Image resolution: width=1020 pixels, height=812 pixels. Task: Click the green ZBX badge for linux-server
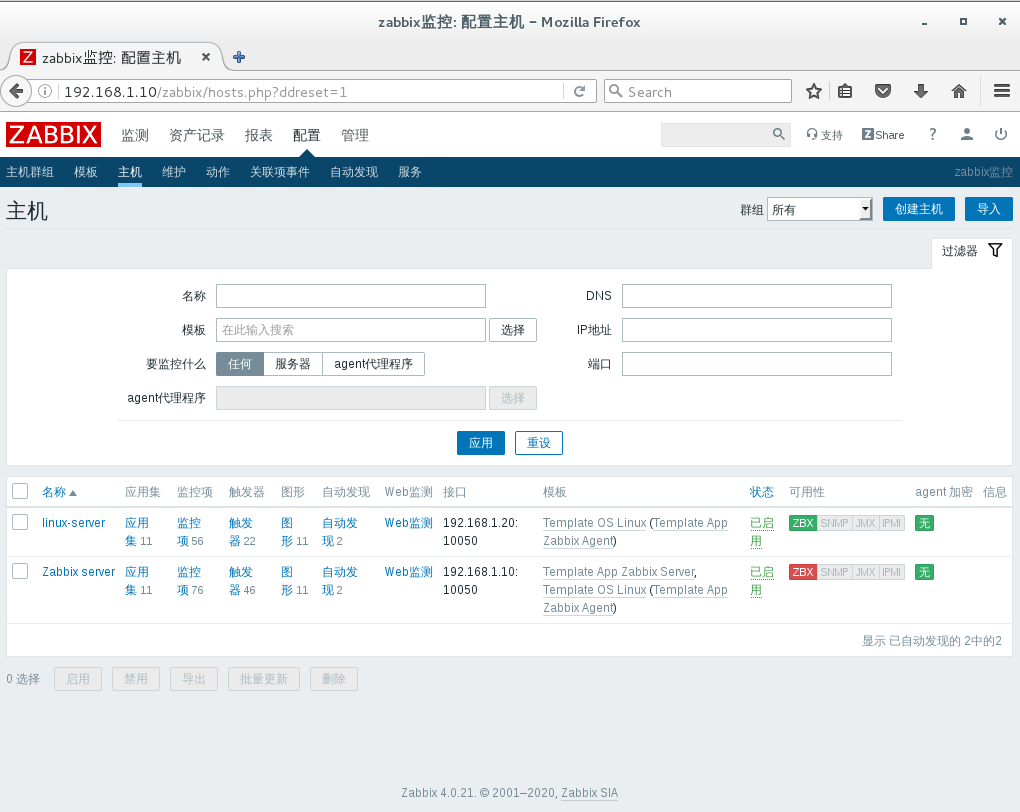pos(803,523)
